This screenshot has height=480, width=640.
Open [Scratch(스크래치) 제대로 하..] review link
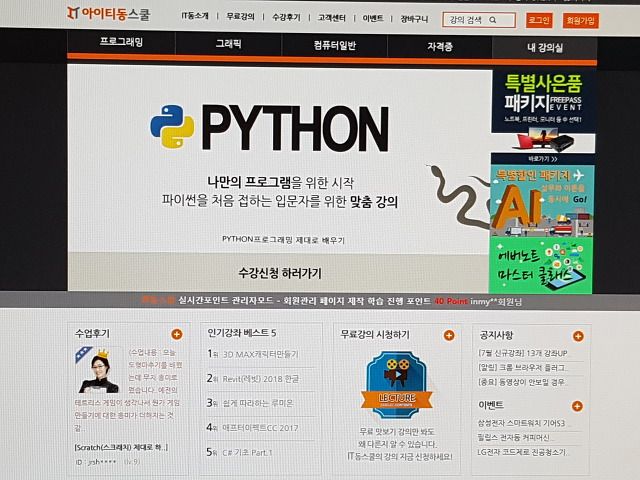121,447
